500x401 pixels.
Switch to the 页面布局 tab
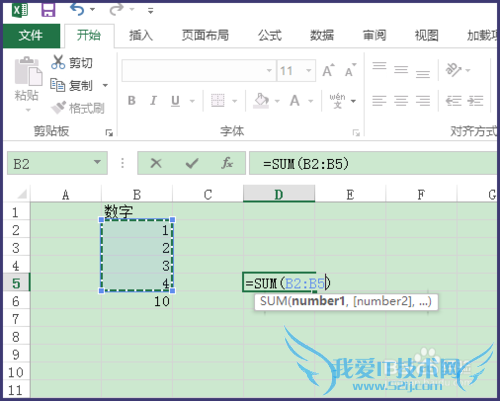click(205, 35)
